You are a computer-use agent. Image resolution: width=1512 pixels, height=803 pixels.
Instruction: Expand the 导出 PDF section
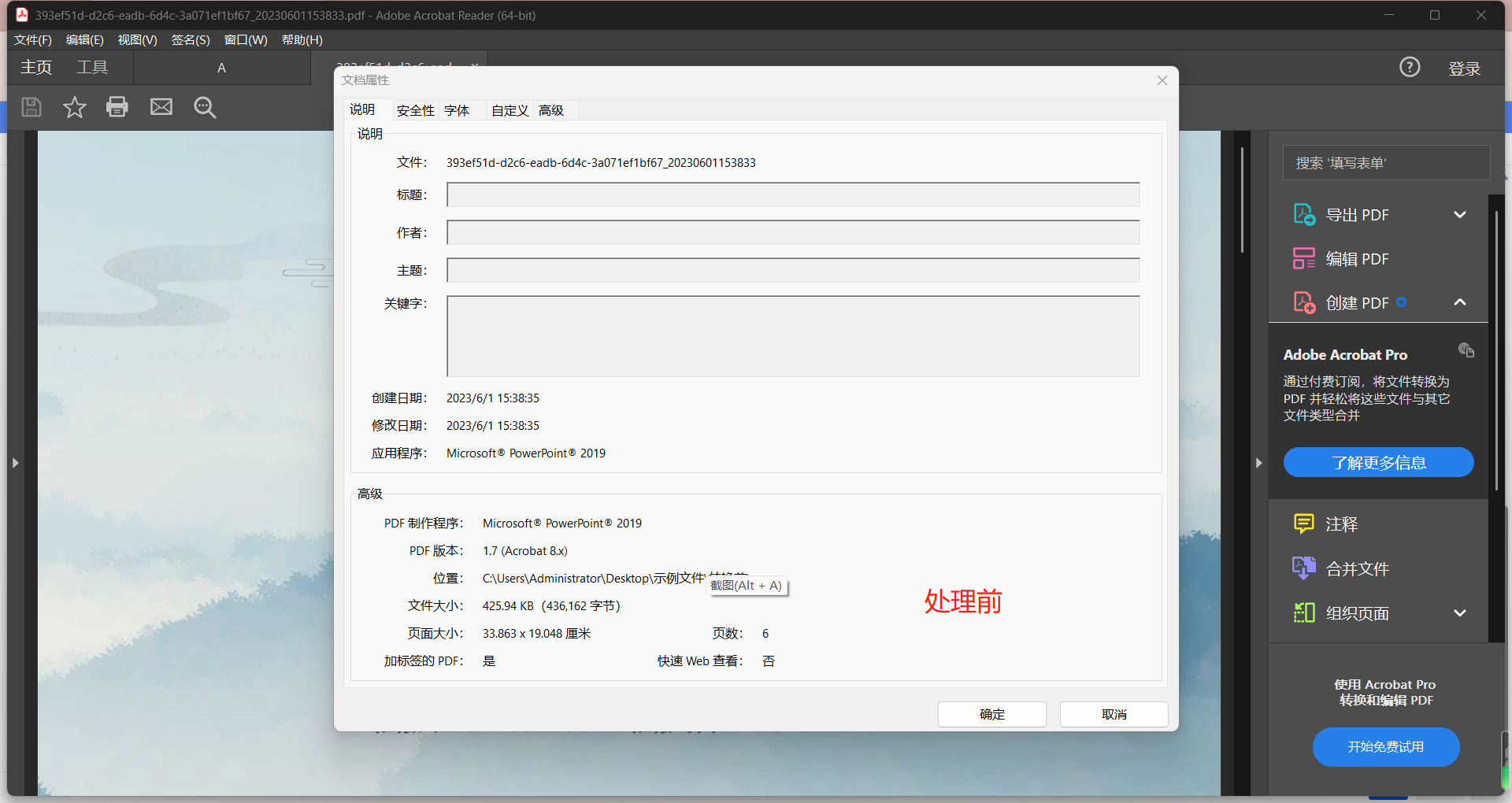point(1460,214)
